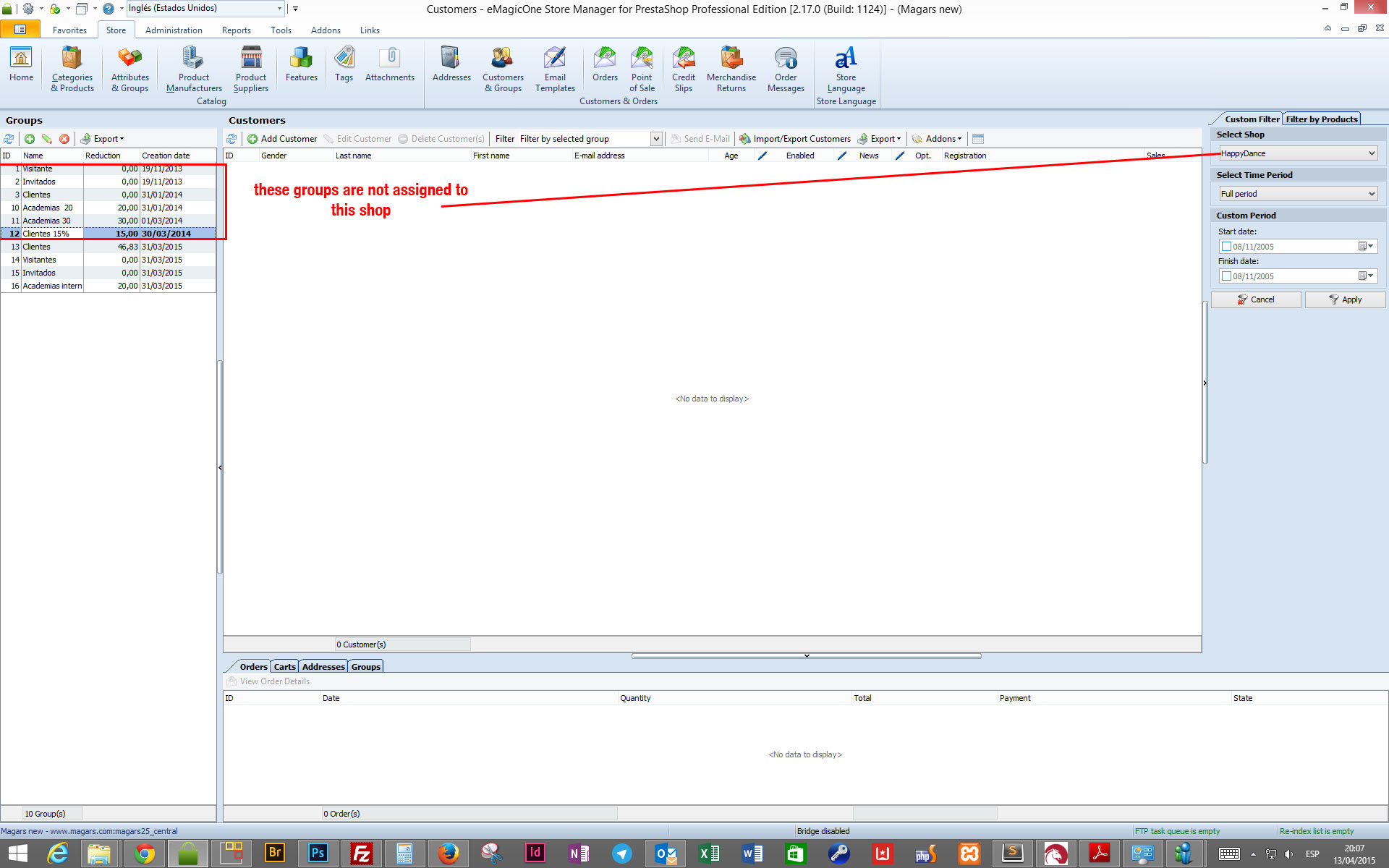Screen dimensions: 1389x868
Task: Open Attributes & Groups
Action: click(129, 69)
